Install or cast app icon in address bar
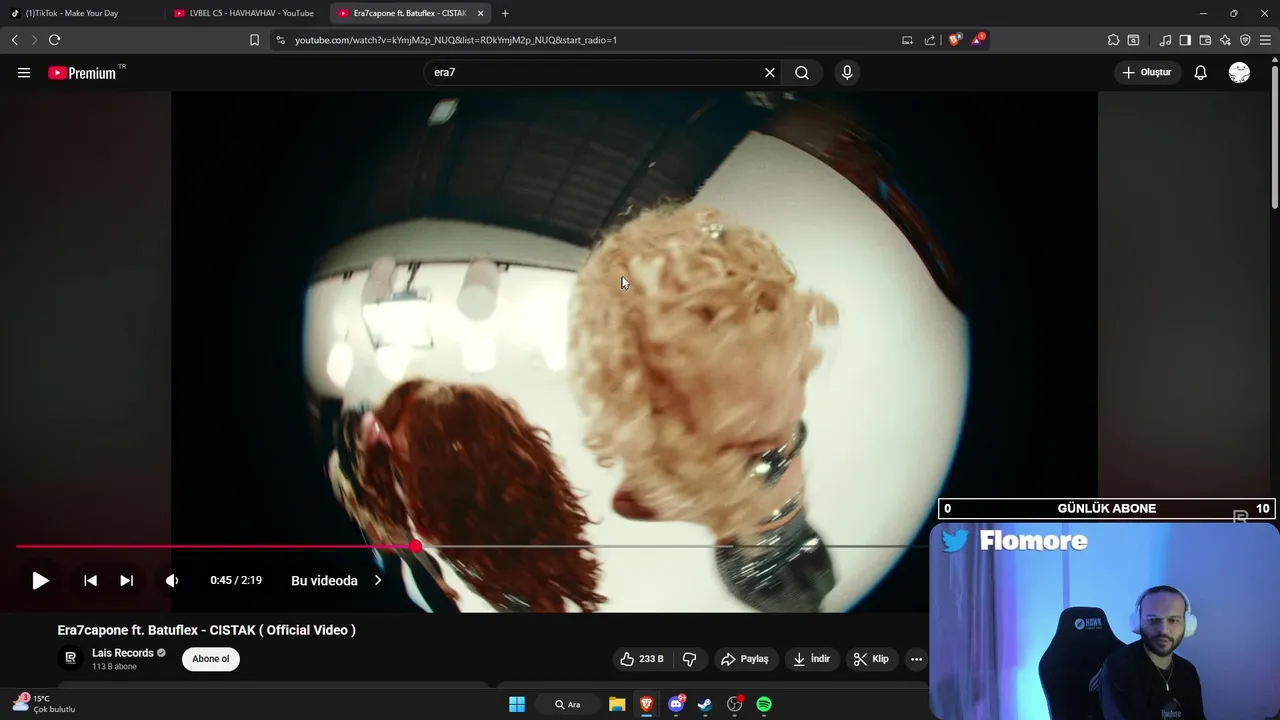 coord(907,40)
